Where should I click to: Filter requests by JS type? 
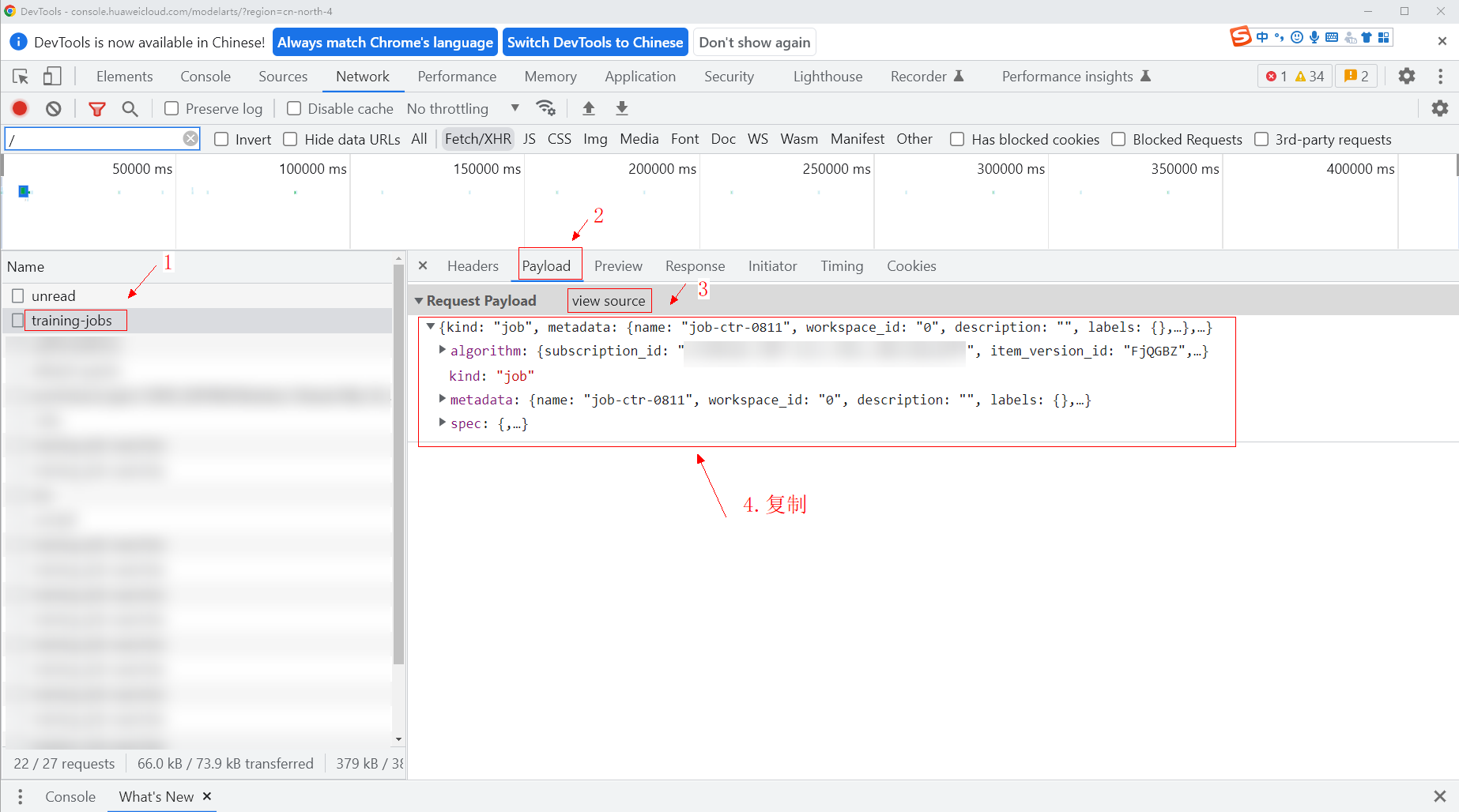(x=530, y=139)
